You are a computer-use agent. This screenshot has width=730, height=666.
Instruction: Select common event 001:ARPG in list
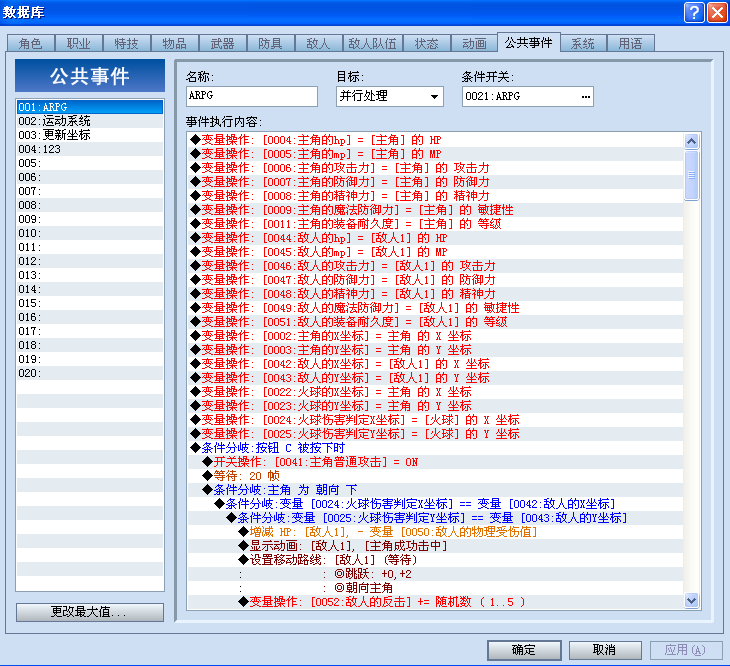tap(90, 107)
